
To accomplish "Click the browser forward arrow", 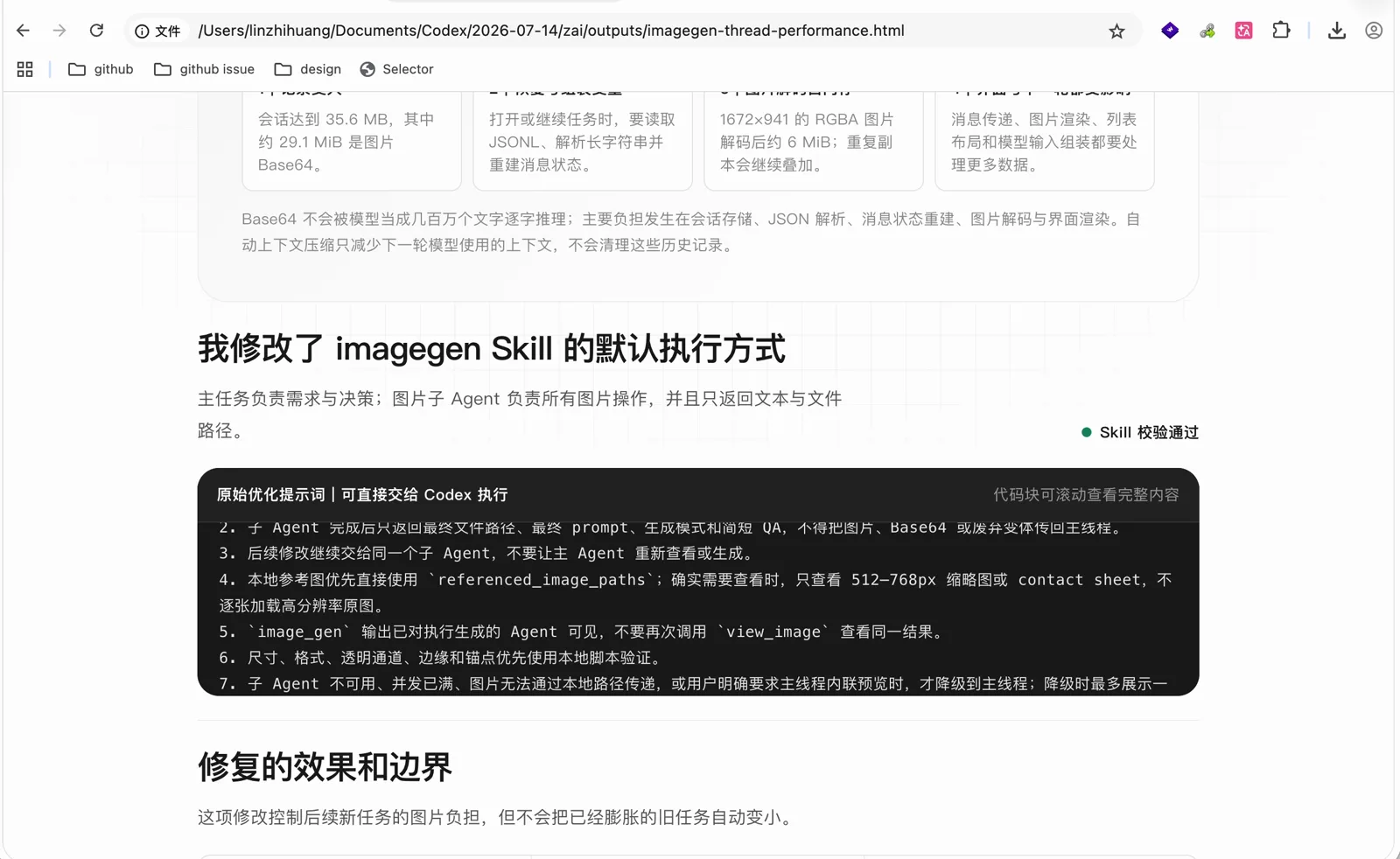I will (59, 31).
